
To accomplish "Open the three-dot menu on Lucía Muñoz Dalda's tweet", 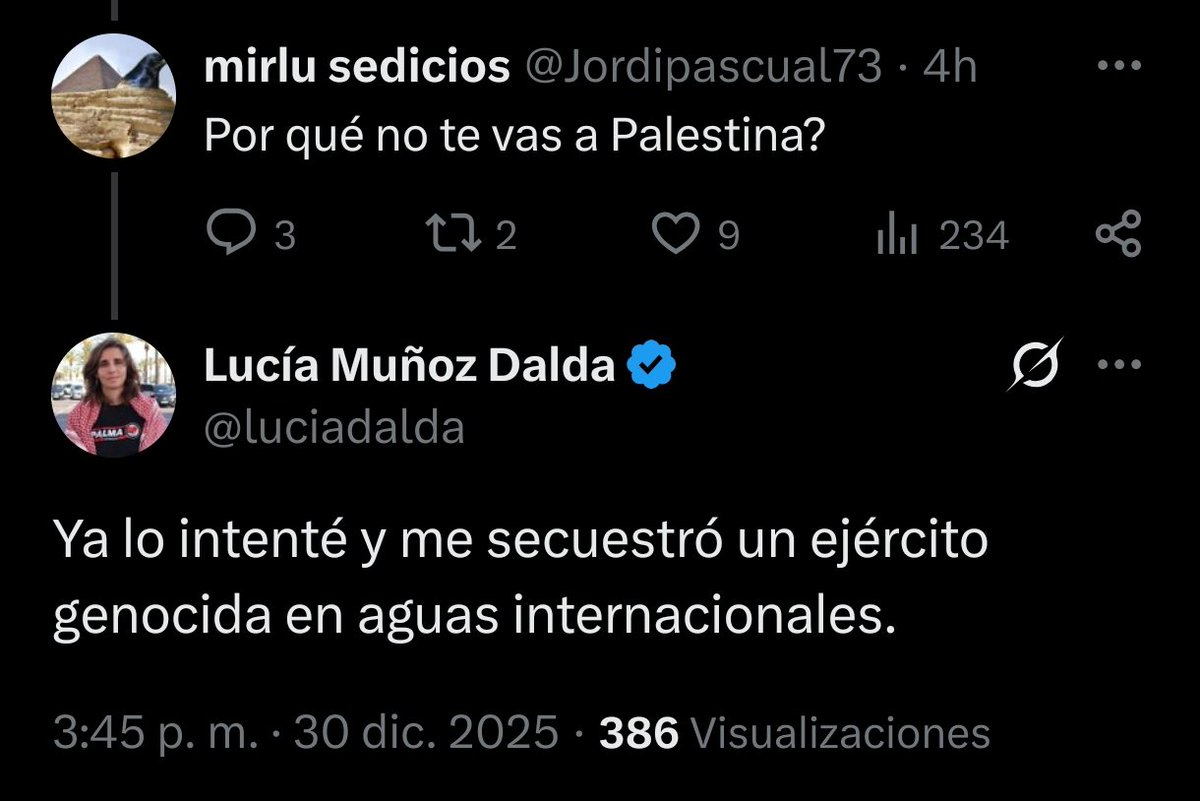I will (1118, 366).
